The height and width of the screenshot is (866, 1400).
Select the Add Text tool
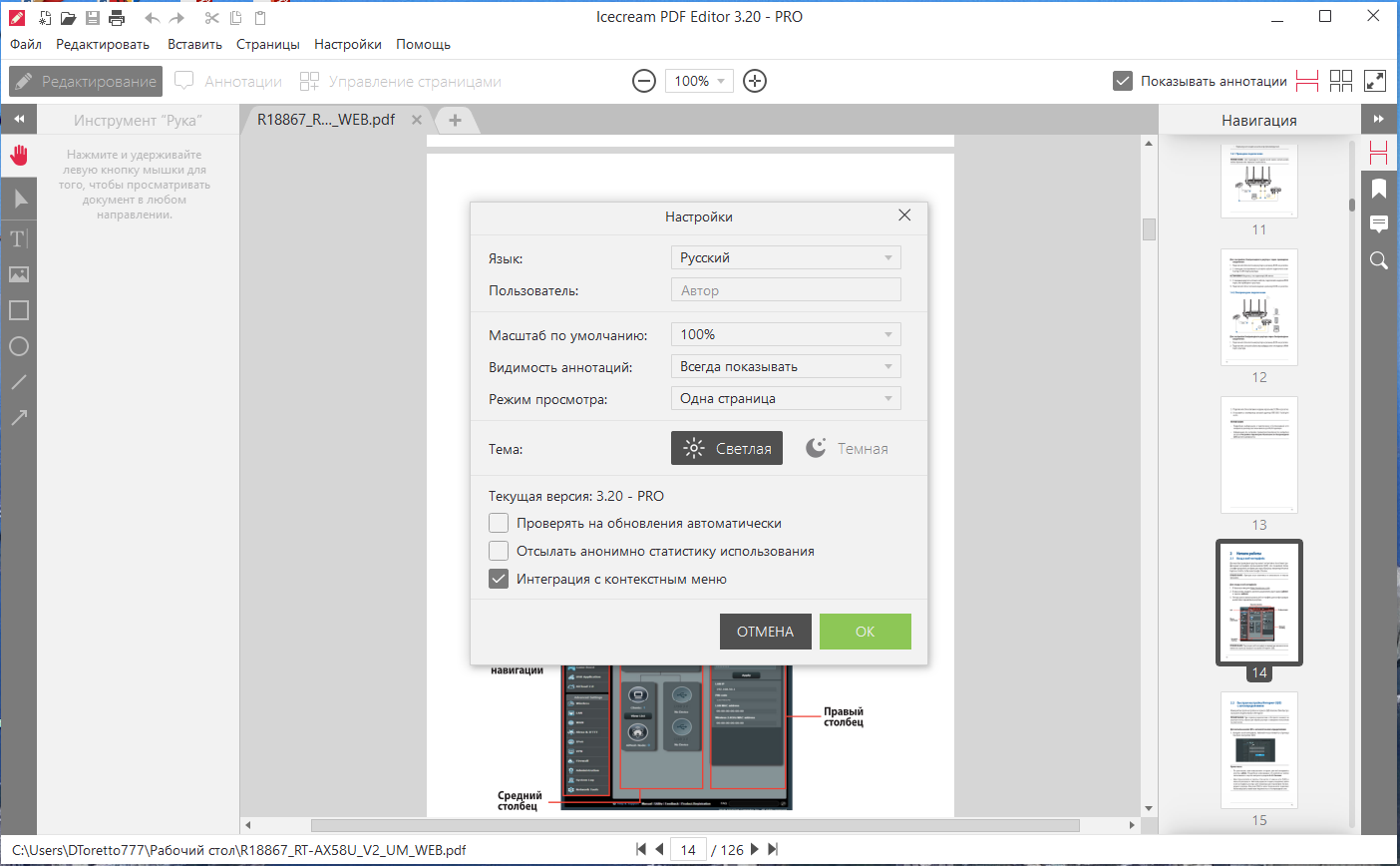coord(19,238)
